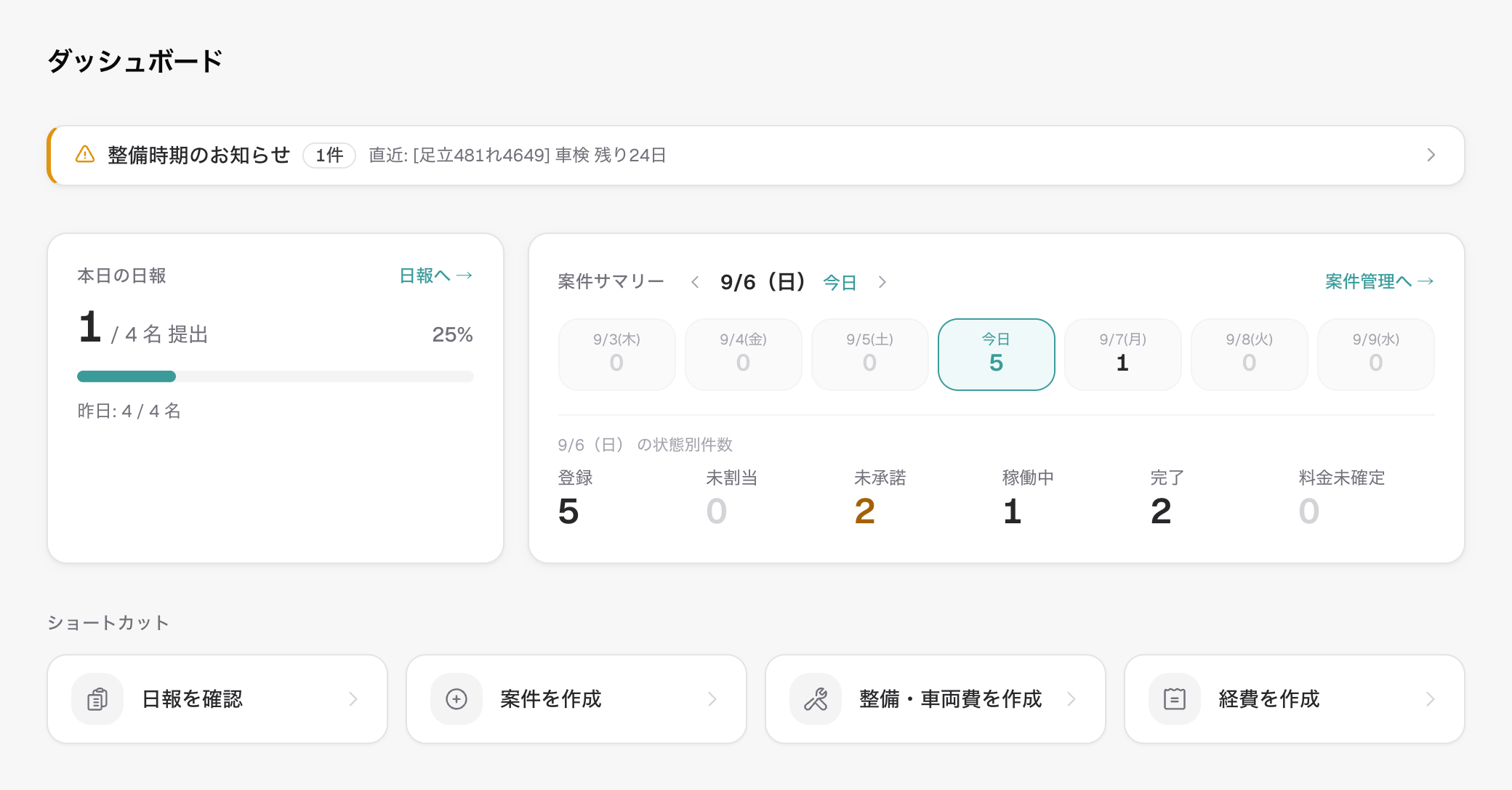Click chevron on 経費を作成 shortcut

click(x=1431, y=699)
